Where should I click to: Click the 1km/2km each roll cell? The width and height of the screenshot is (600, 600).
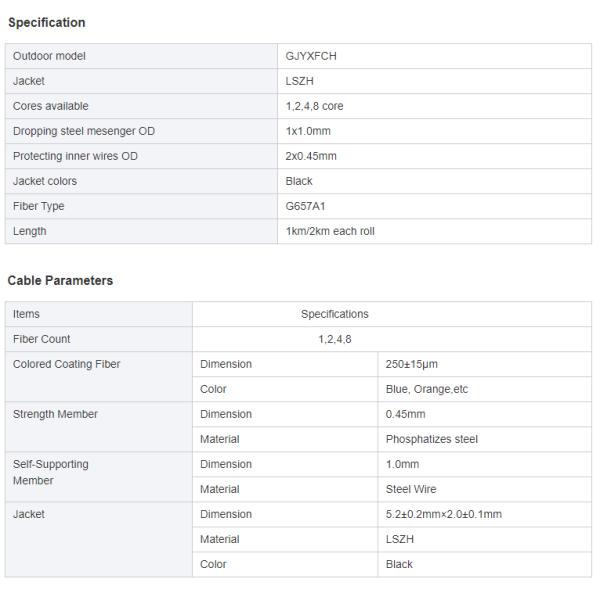tap(330, 231)
